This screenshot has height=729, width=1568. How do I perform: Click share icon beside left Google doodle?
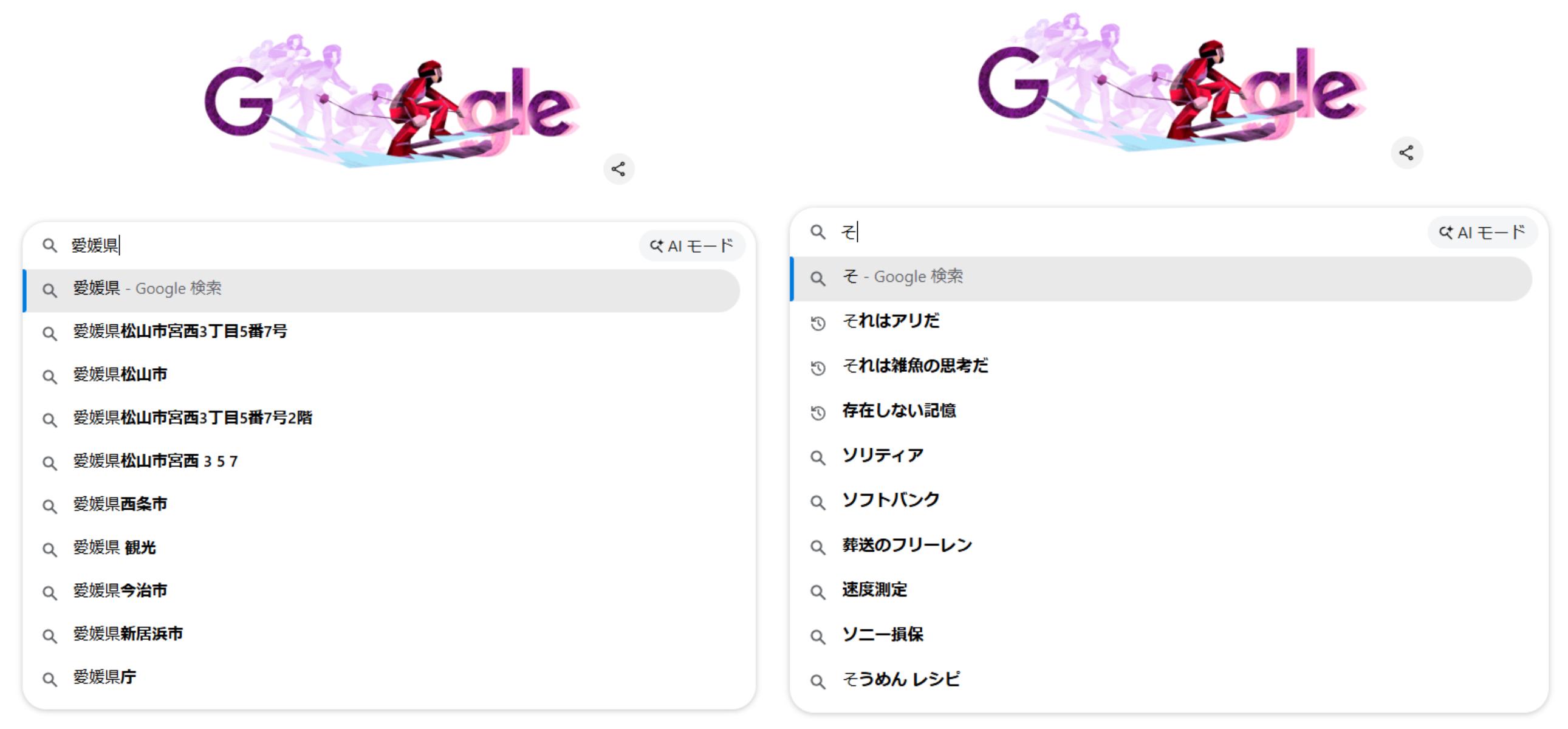coord(618,169)
